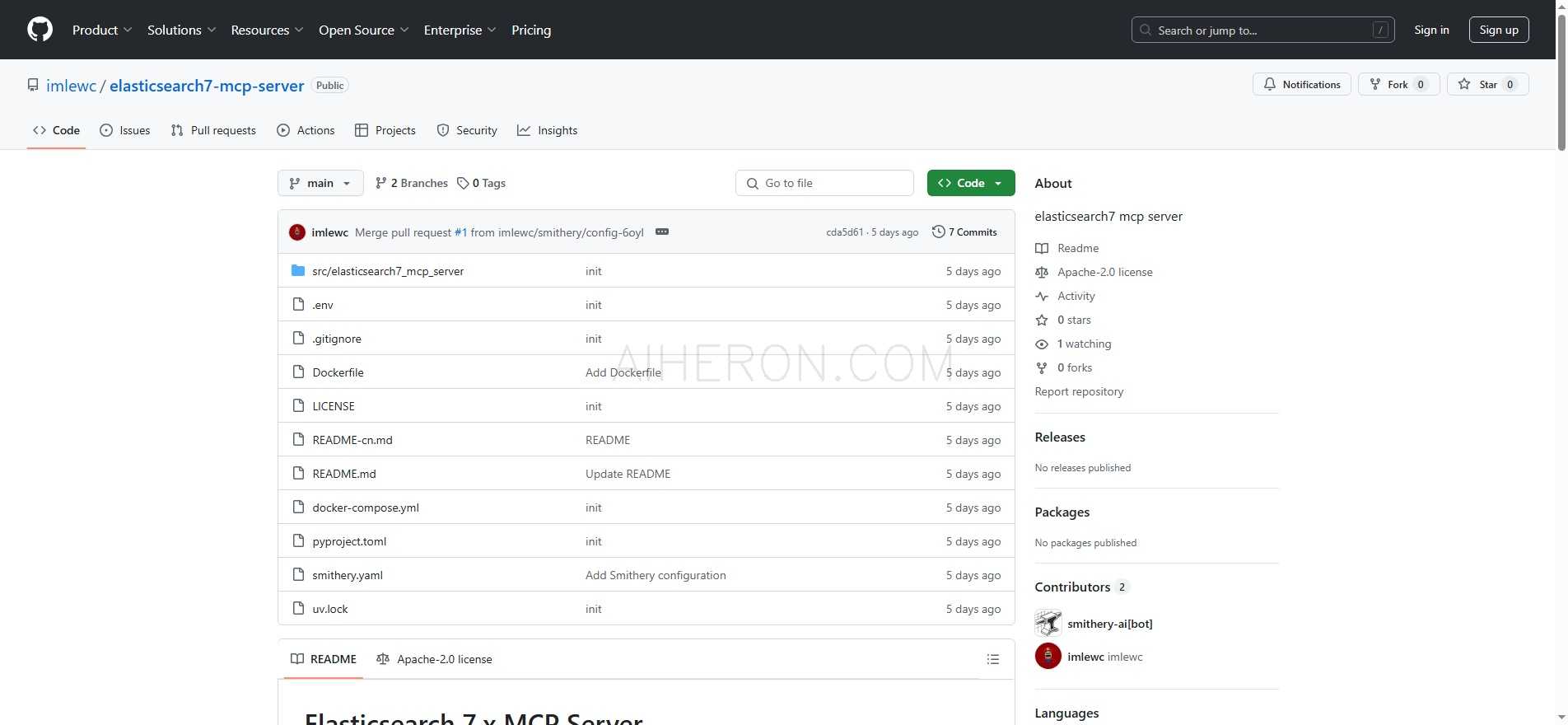Viewport: 1568px width, 725px height.
Task: Click the Readme book icon in About
Action: [x=1042, y=248]
